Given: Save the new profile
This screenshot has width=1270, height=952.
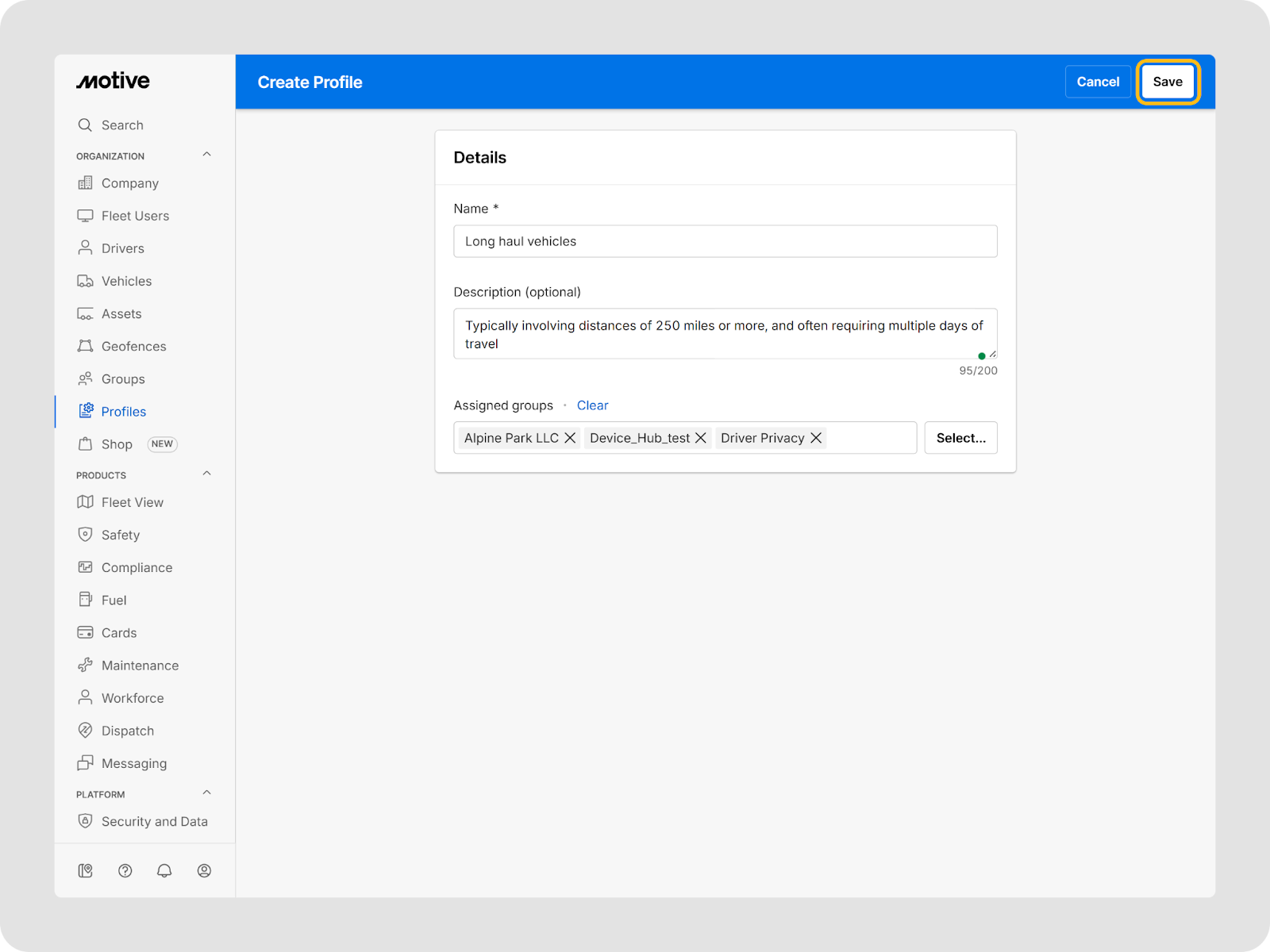Looking at the screenshot, I should coord(1167,82).
